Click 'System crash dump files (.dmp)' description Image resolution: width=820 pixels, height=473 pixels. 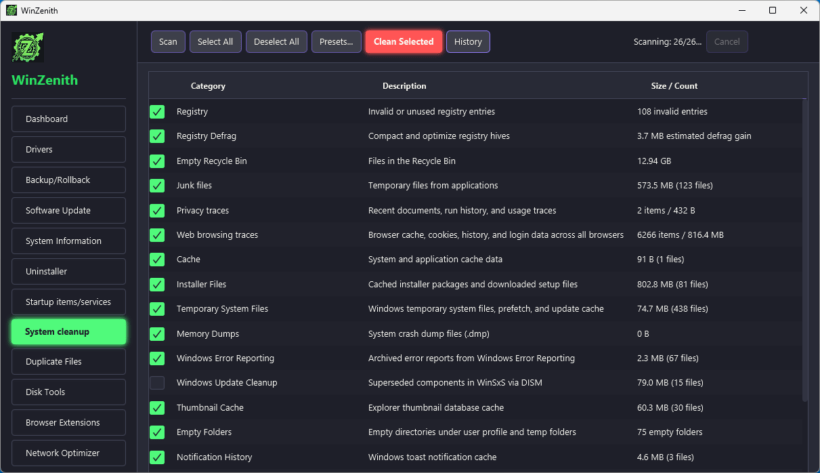(428, 334)
